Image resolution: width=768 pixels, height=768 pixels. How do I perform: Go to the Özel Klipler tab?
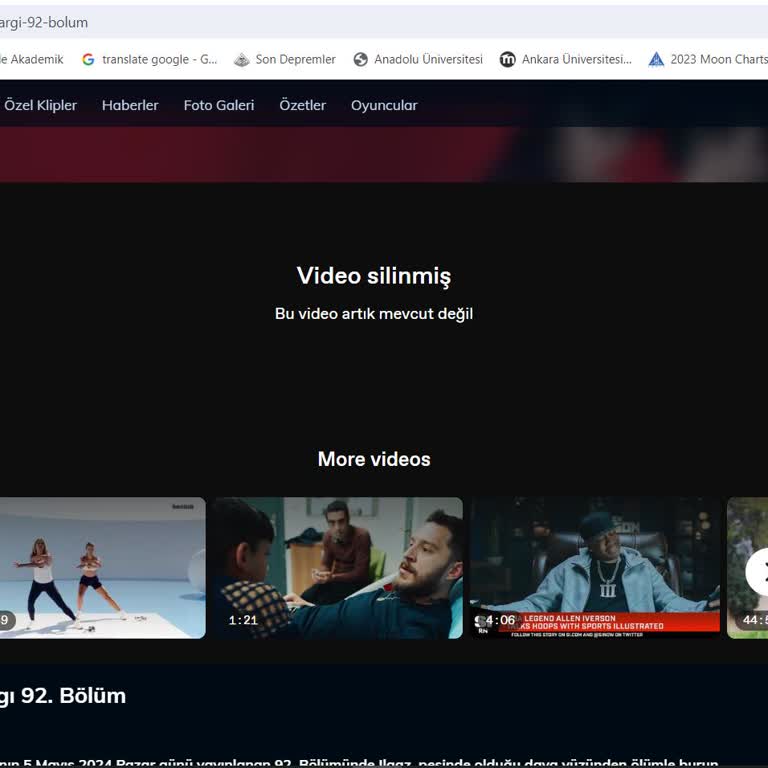point(40,105)
